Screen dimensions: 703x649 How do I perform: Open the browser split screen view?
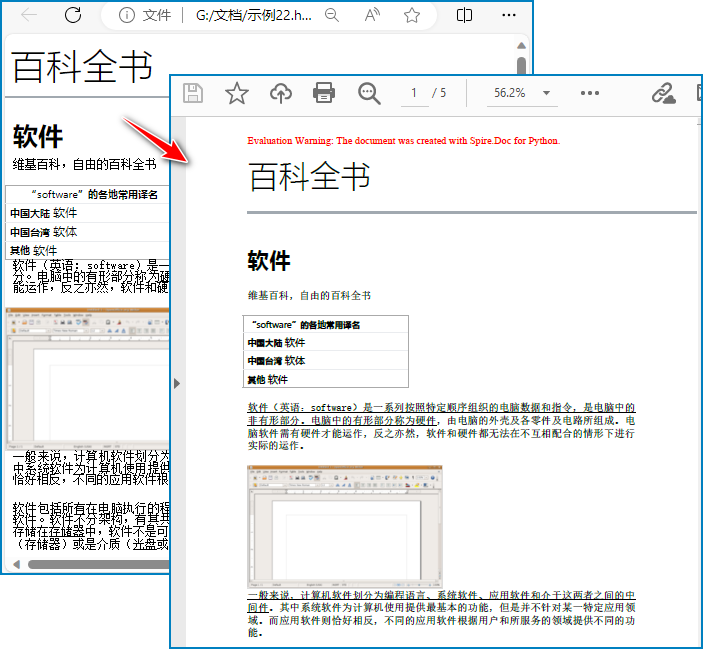(464, 15)
